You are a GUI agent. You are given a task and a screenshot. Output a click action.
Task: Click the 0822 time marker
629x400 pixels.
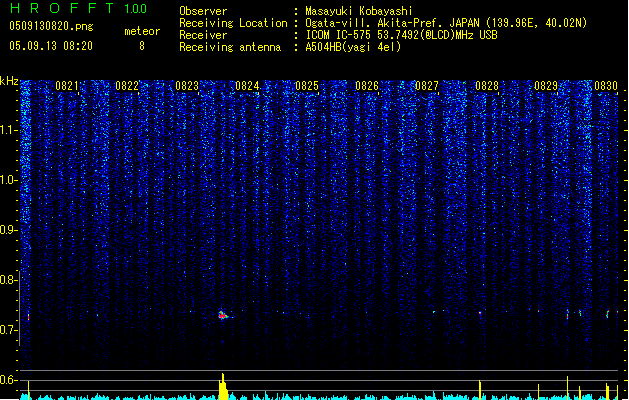127,86
